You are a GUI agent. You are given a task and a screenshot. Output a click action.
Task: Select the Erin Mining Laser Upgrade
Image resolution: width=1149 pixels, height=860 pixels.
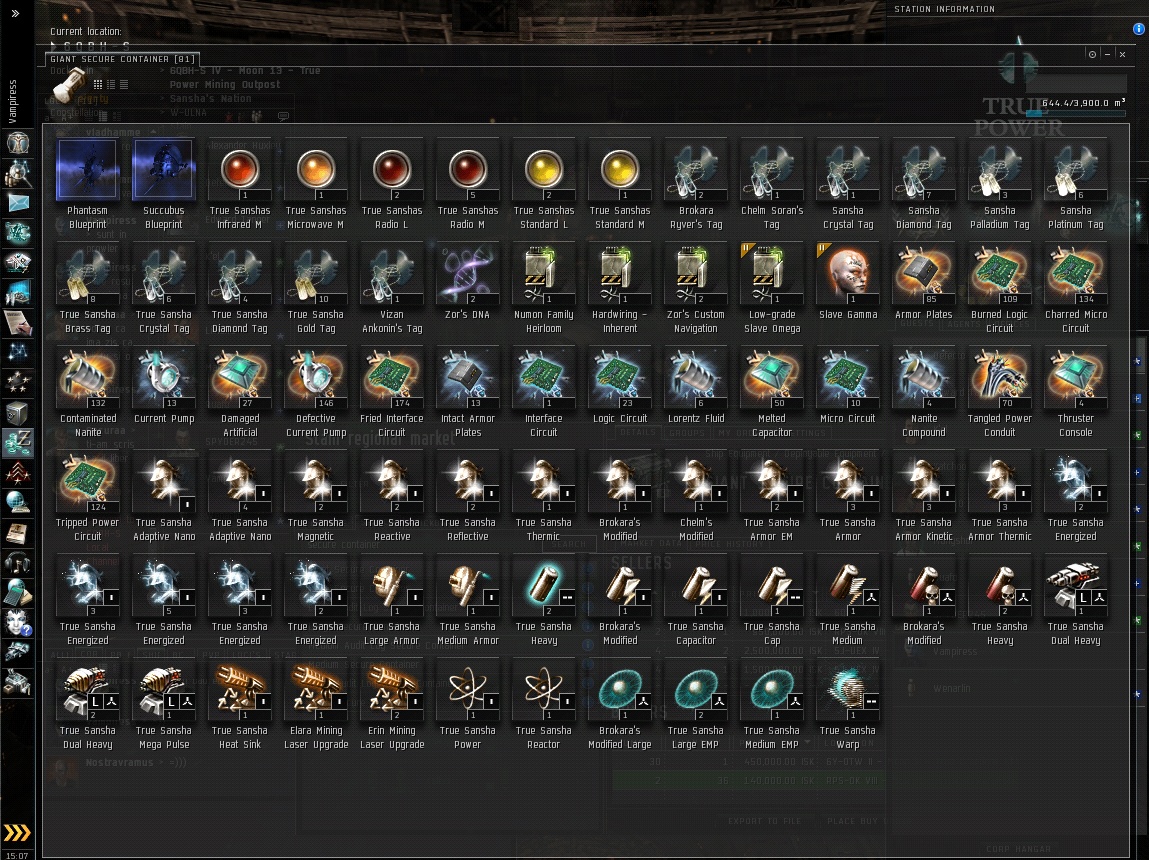pyautogui.click(x=392, y=705)
